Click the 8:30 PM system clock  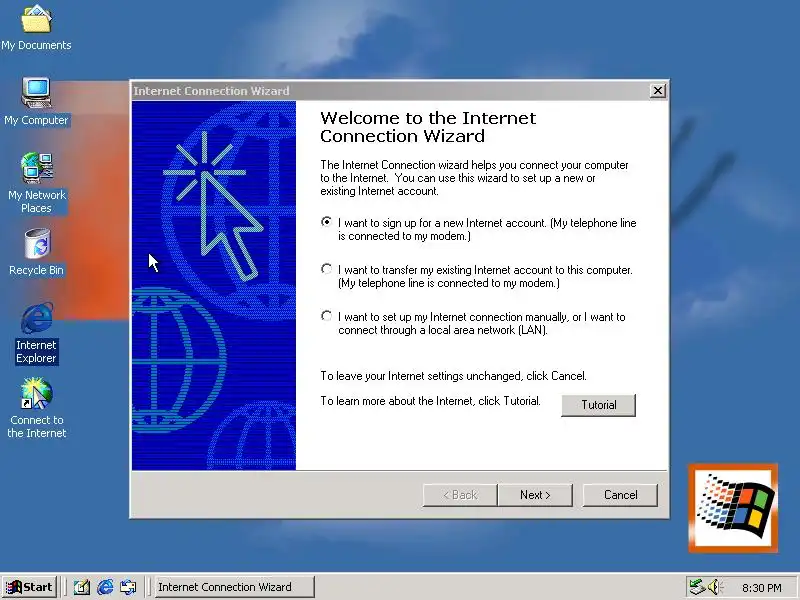(762, 588)
